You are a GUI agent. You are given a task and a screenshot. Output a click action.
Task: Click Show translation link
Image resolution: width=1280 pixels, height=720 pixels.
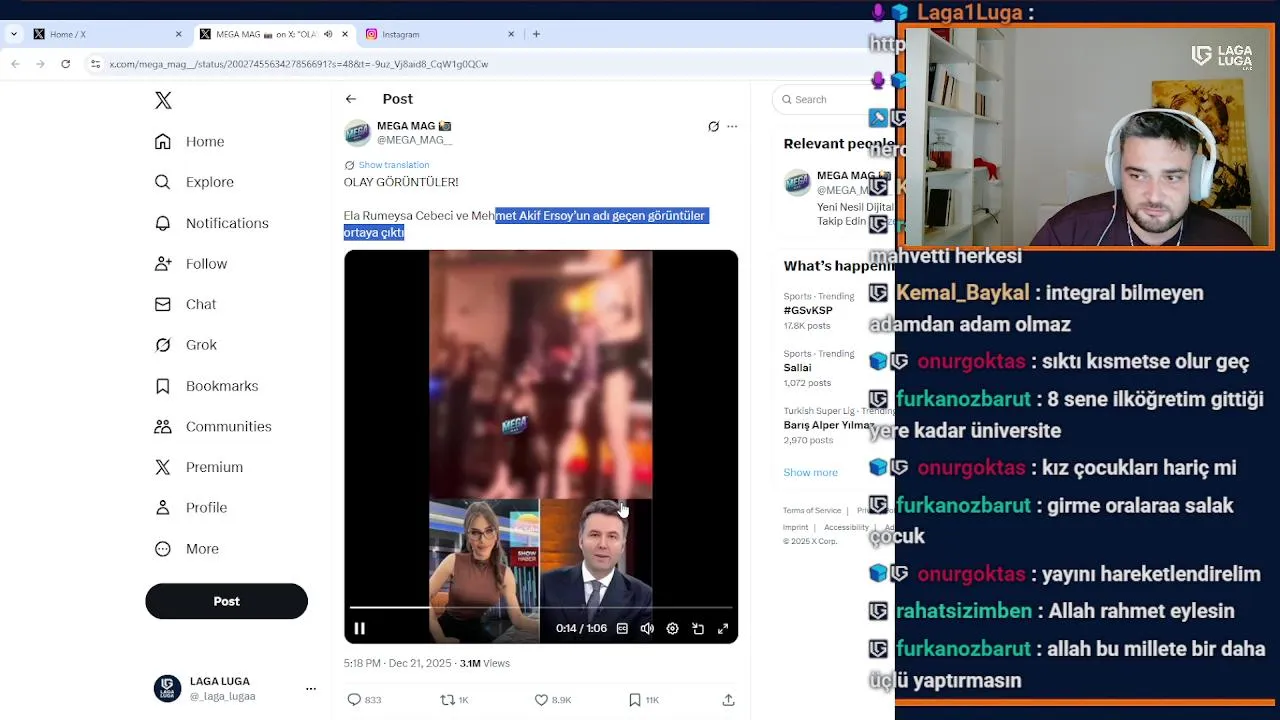(x=394, y=165)
